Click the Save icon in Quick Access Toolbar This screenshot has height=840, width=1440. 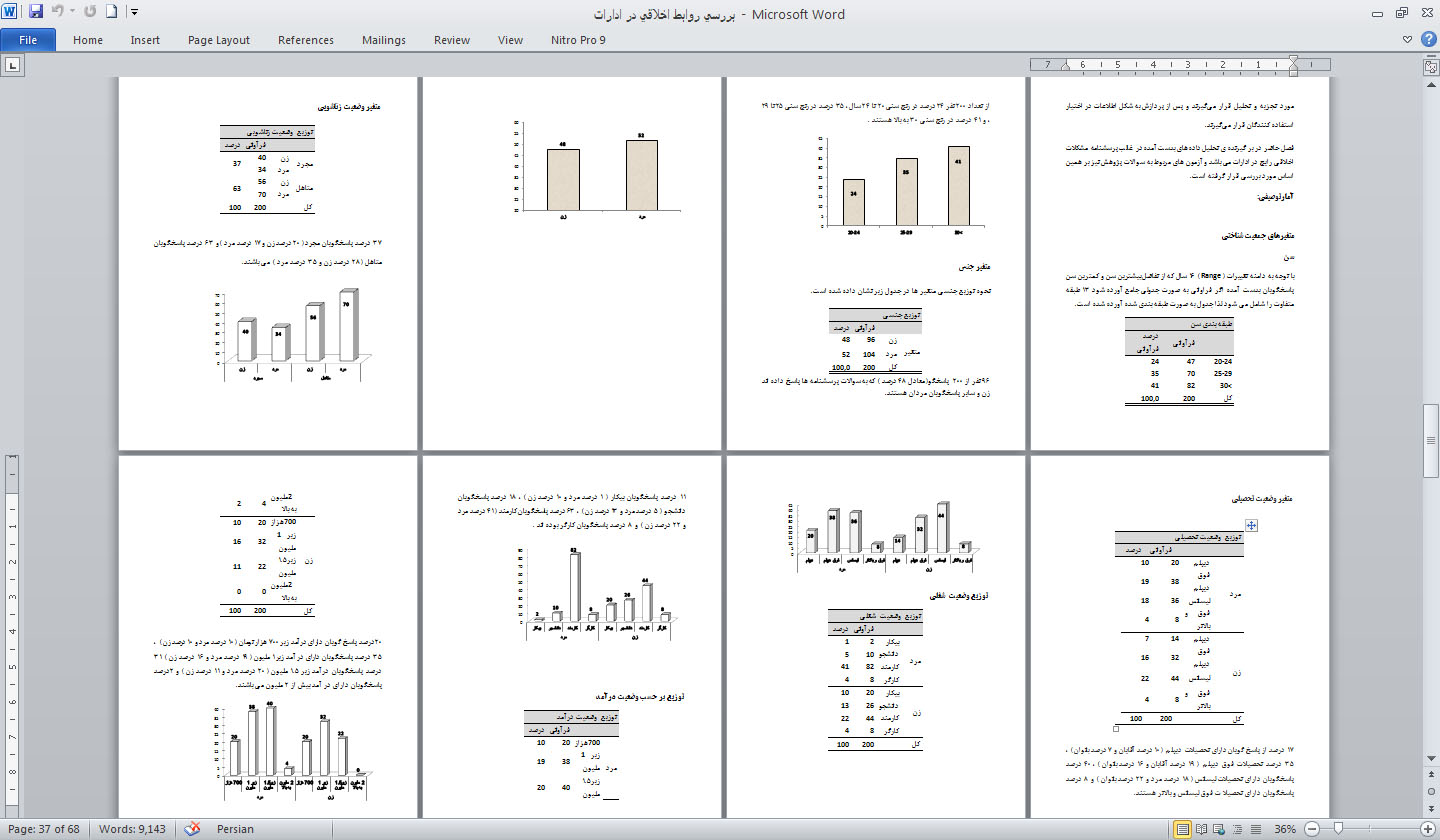pos(36,13)
